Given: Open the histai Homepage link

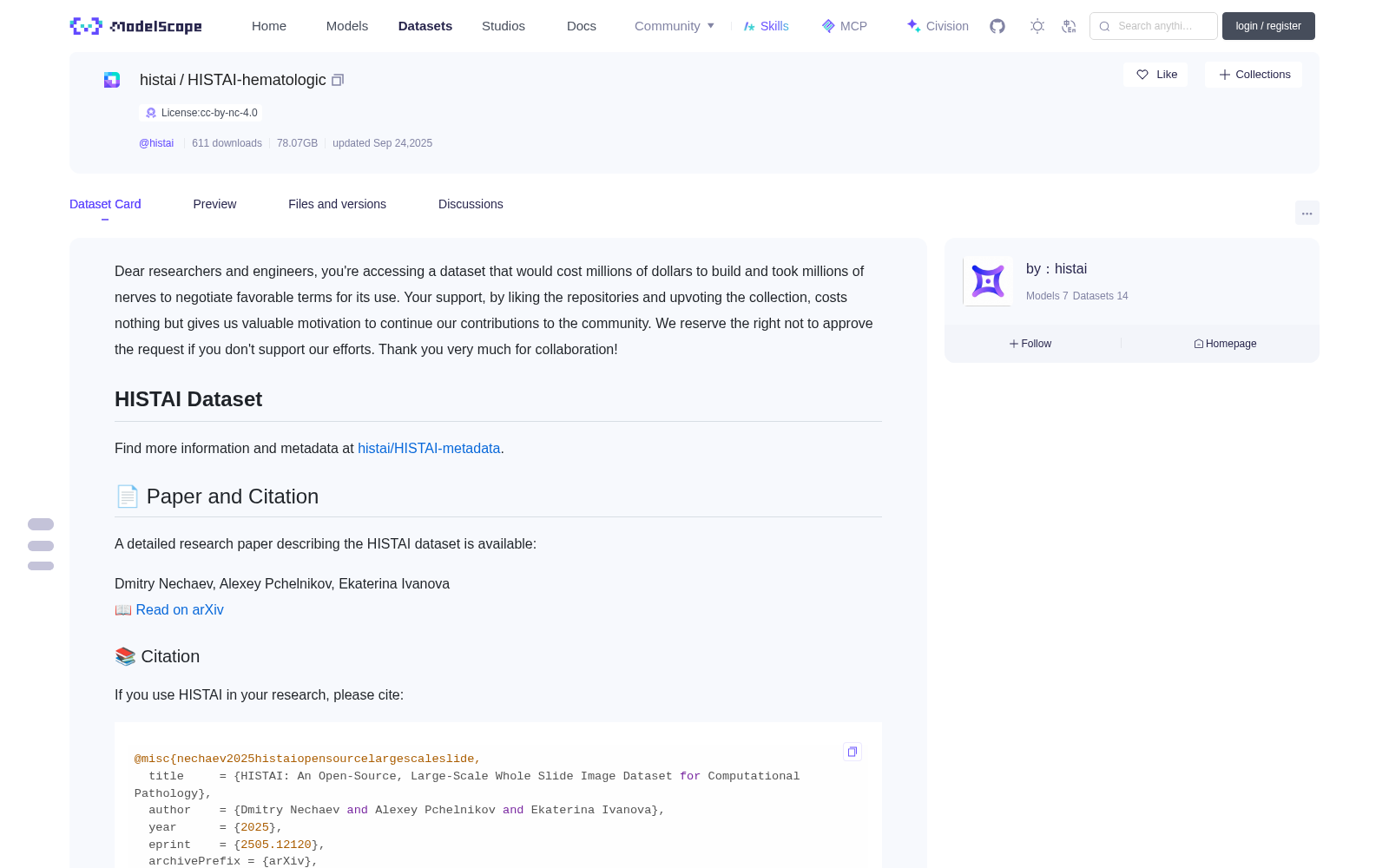Looking at the screenshot, I should (x=1225, y=344).
